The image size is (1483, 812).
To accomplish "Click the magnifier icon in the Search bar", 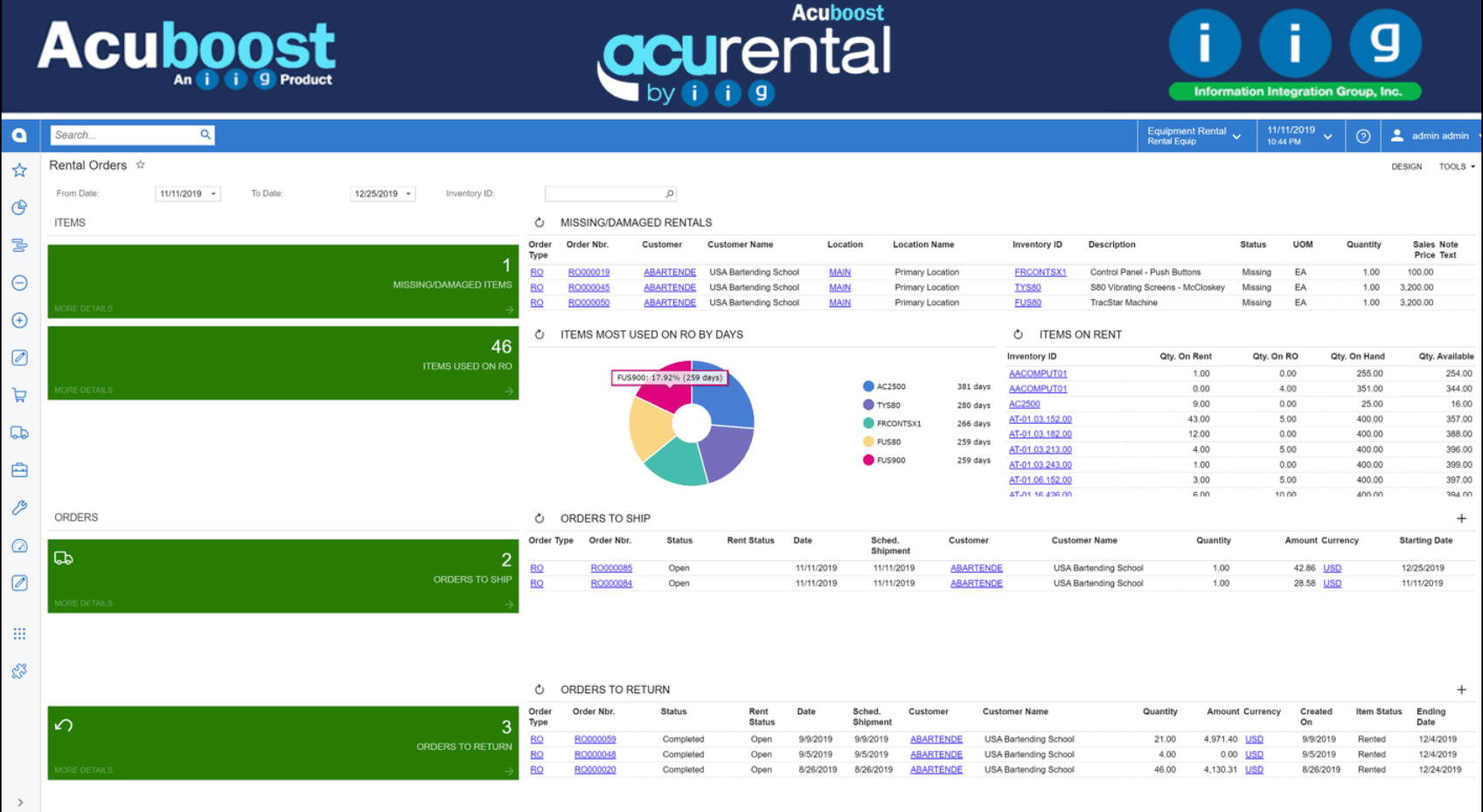I will pyautogui.click(x=205, y=135).
